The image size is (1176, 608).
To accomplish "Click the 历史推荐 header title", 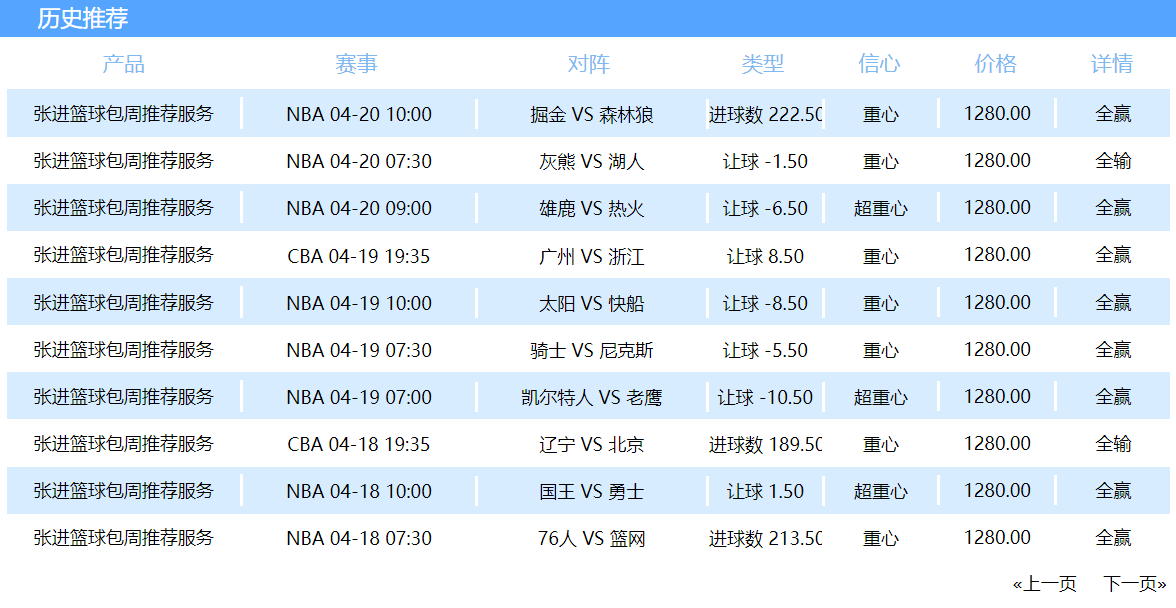I will point(82,18).
